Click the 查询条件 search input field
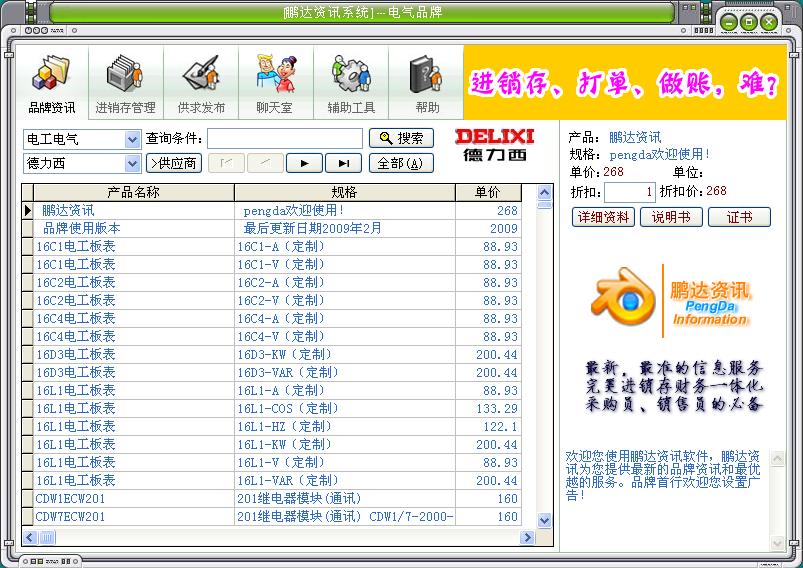This screenshot has height=568, width=803. coord(285,139)
